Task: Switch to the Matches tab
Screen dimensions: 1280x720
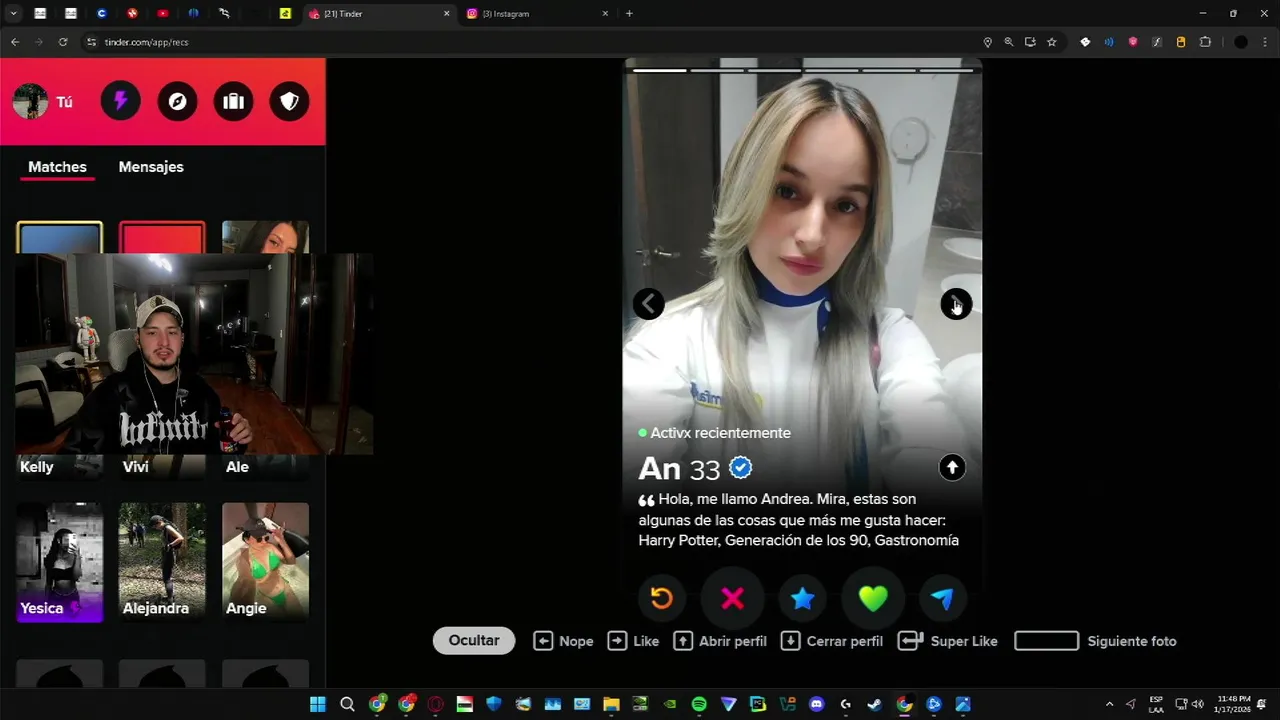Action: pos(57,167)
